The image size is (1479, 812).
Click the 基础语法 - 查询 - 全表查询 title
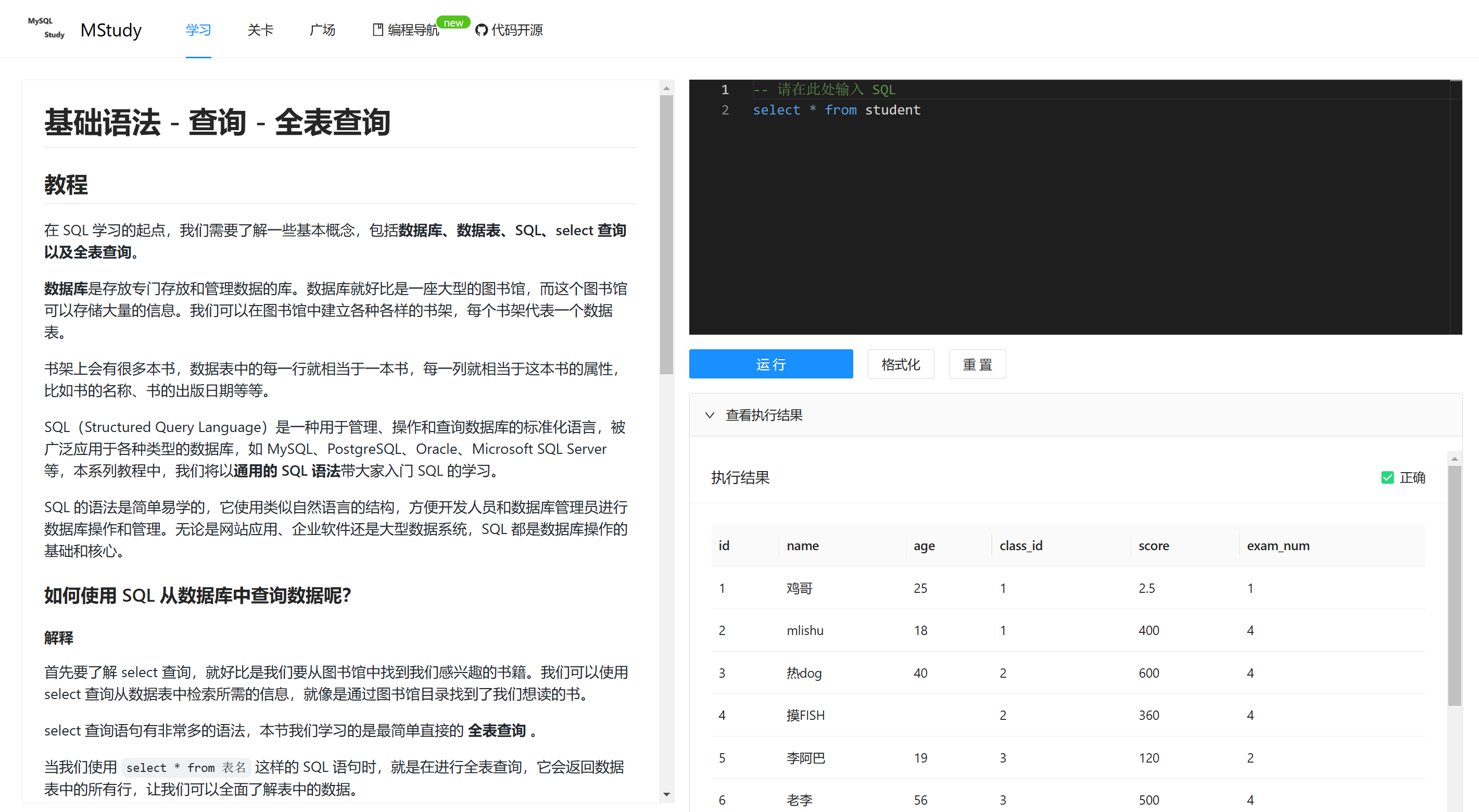click(217, 122)
